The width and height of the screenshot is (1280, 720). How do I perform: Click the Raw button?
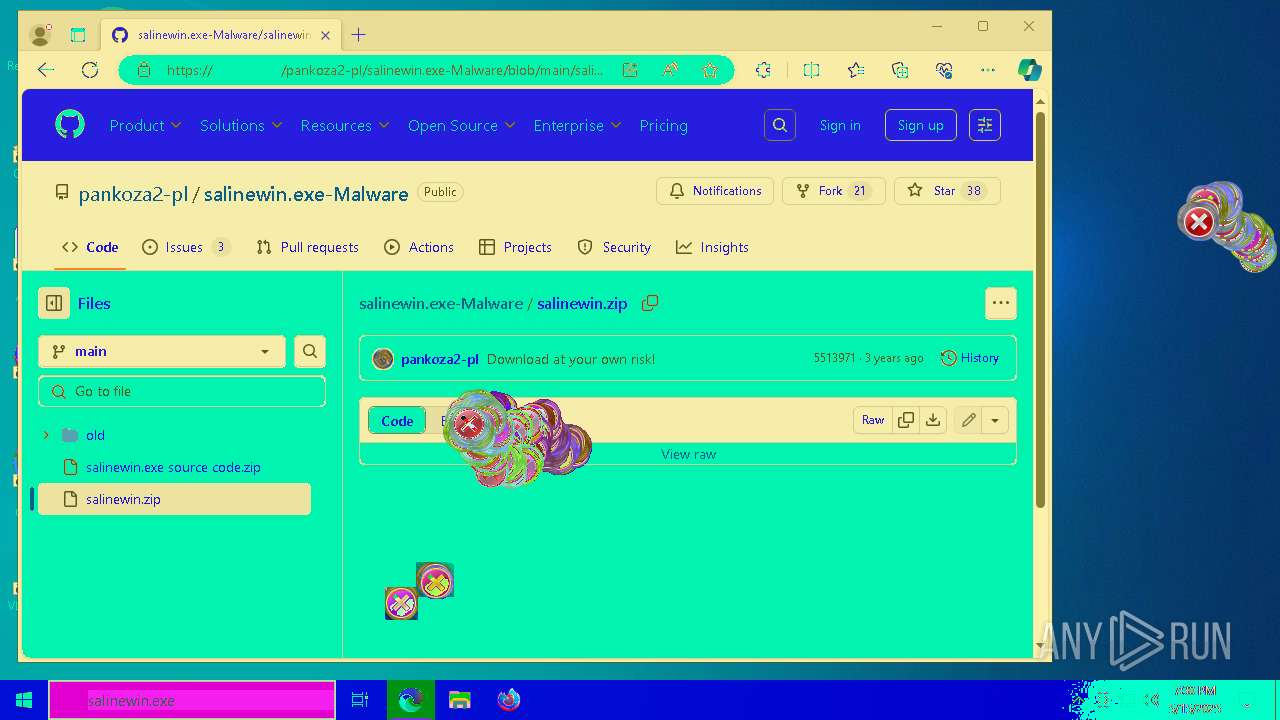(x=873, y=420)
